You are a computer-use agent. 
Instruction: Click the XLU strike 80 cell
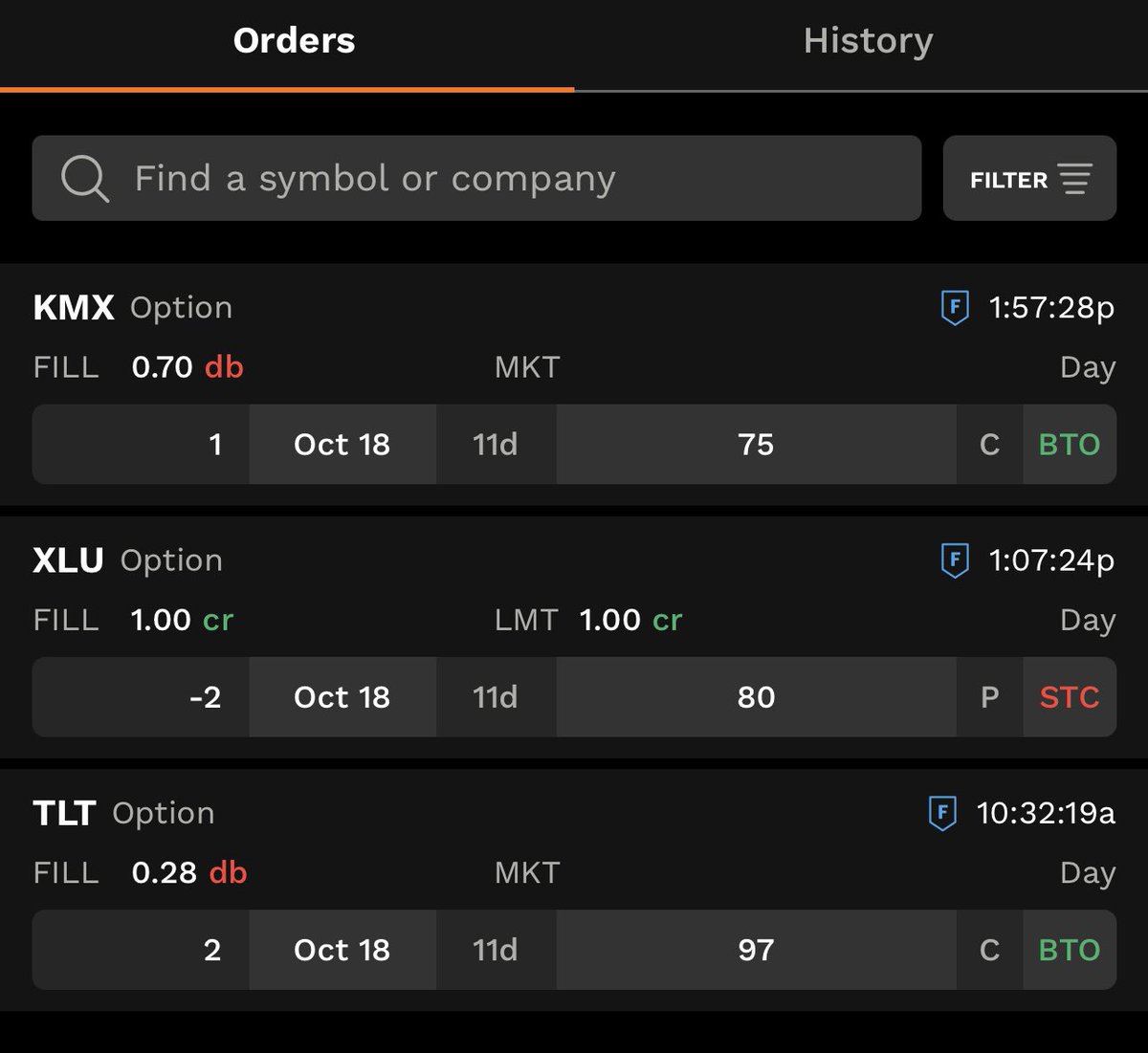pos(756,697)
